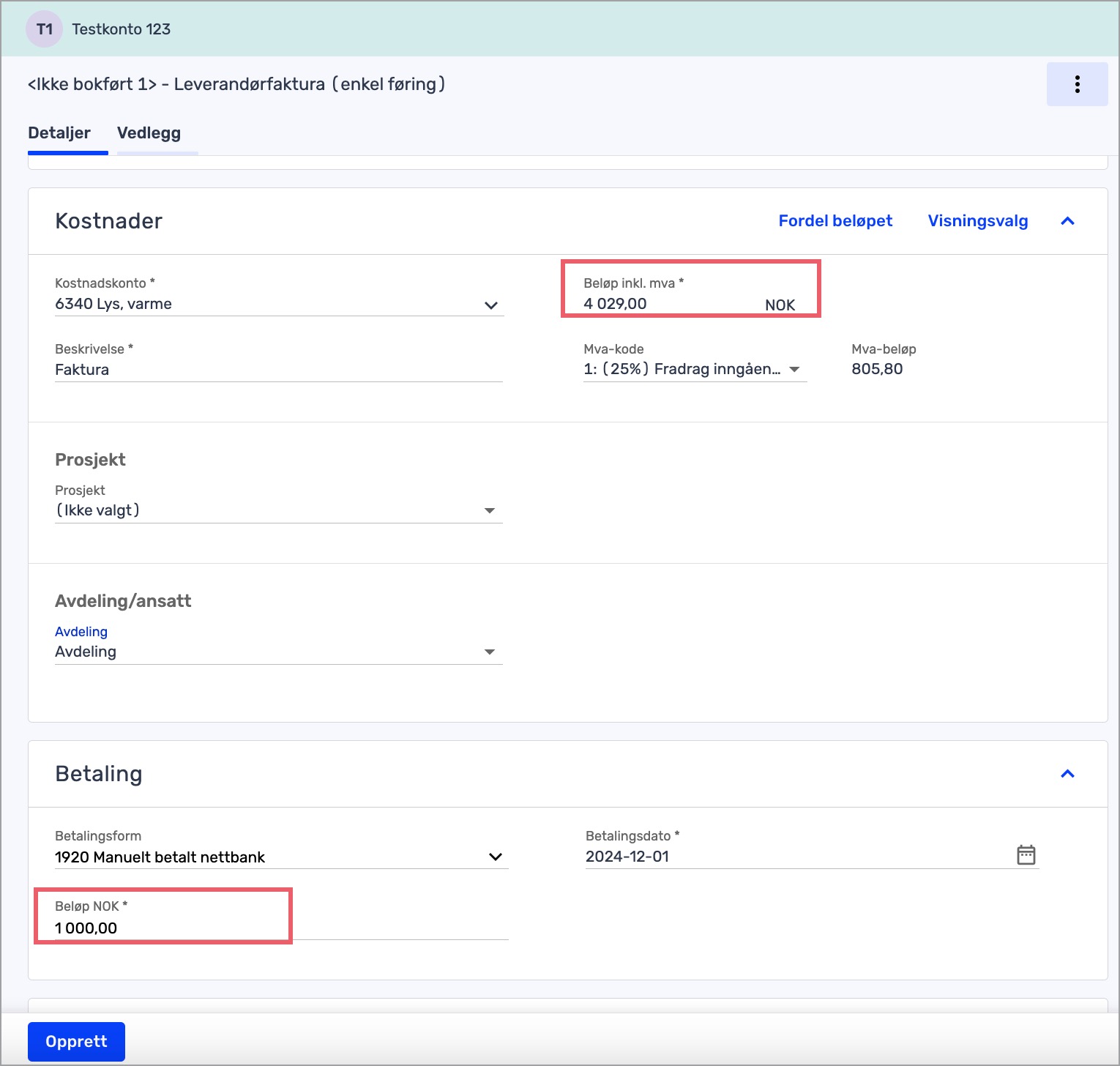Open the Avdeling dropdown
1120x1066 pixels.
coord(279,652)
